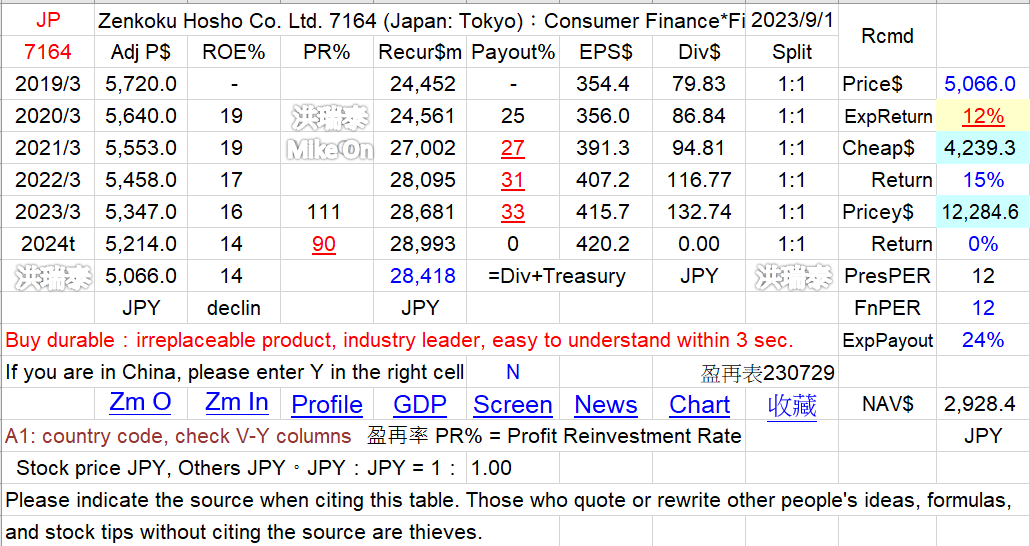Select the 2020/3 row label
The height and width of the screenshot is (546, 1030).
tap(47, 116)
